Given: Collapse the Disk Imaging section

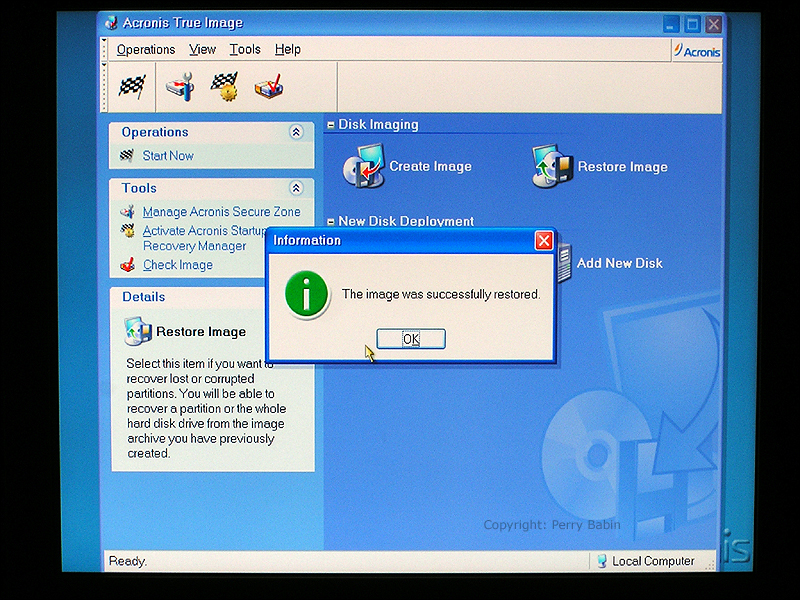Looking at the screenshot, I should tap(331, 125).
